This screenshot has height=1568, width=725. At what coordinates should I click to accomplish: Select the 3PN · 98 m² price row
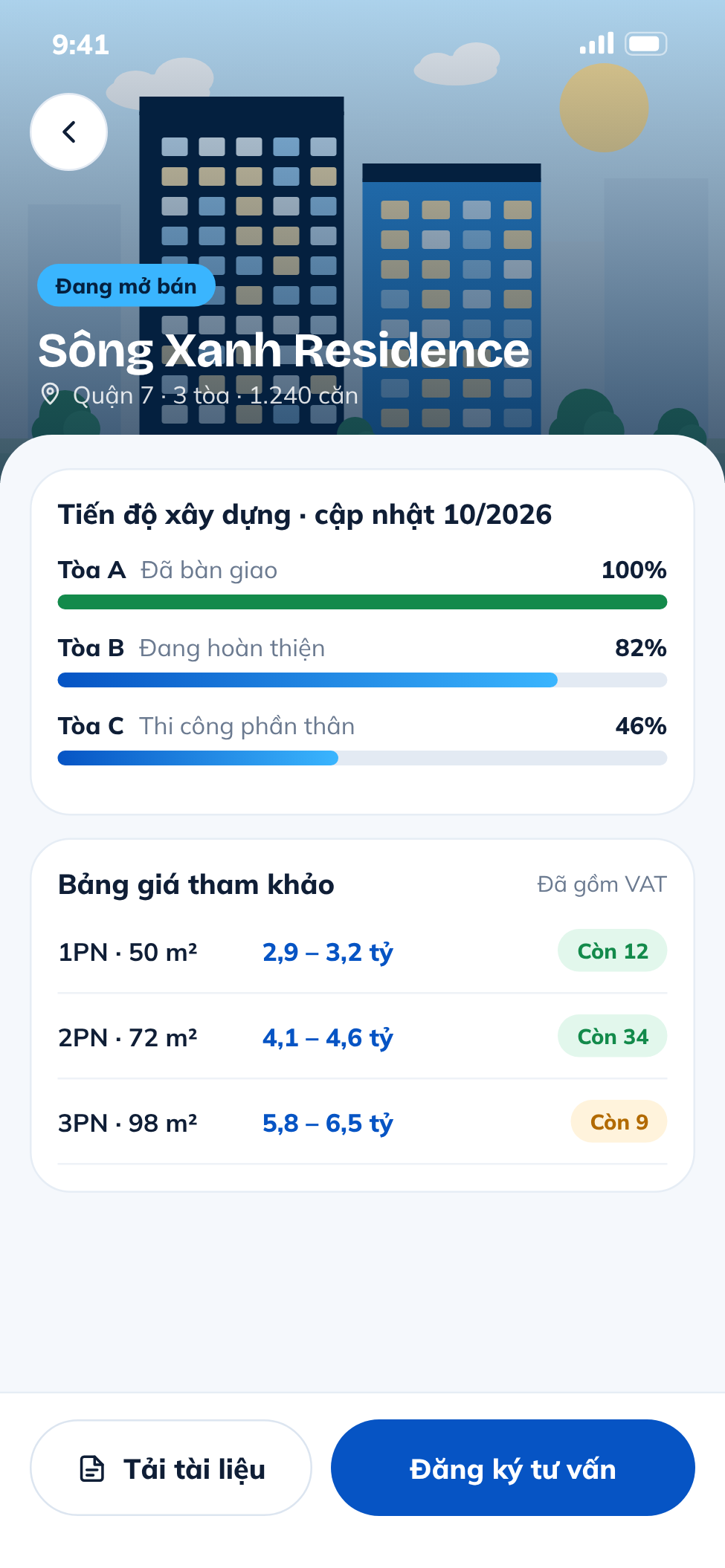coord(362,1122)
